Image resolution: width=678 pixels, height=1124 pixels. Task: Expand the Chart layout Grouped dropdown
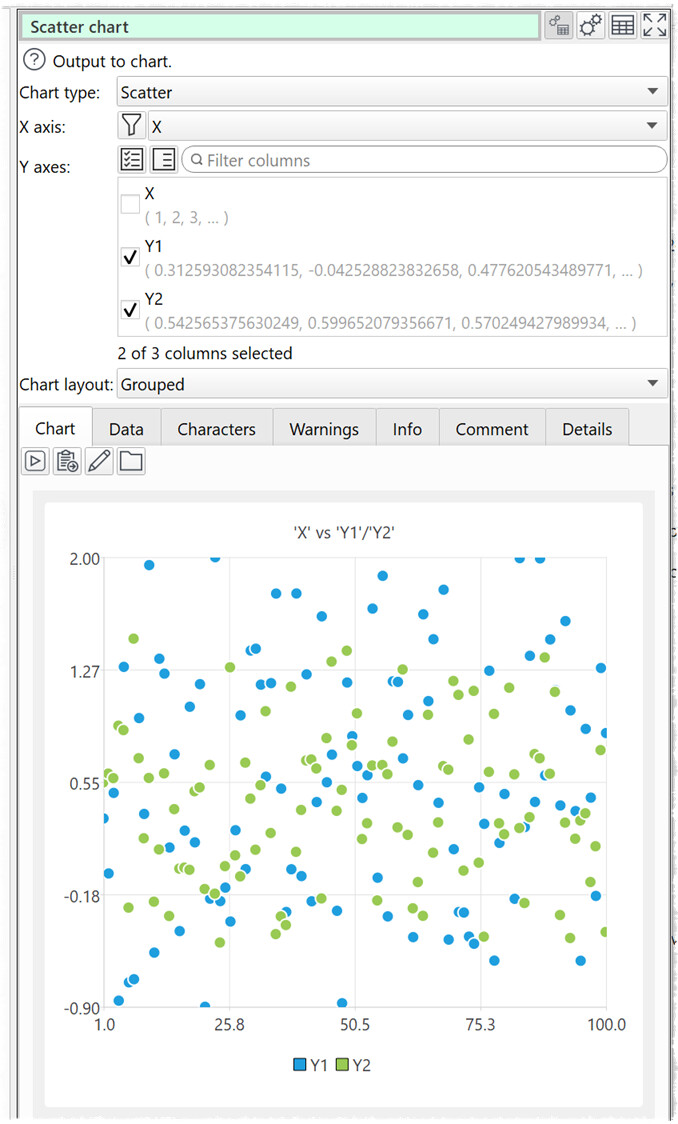[392, 383]
